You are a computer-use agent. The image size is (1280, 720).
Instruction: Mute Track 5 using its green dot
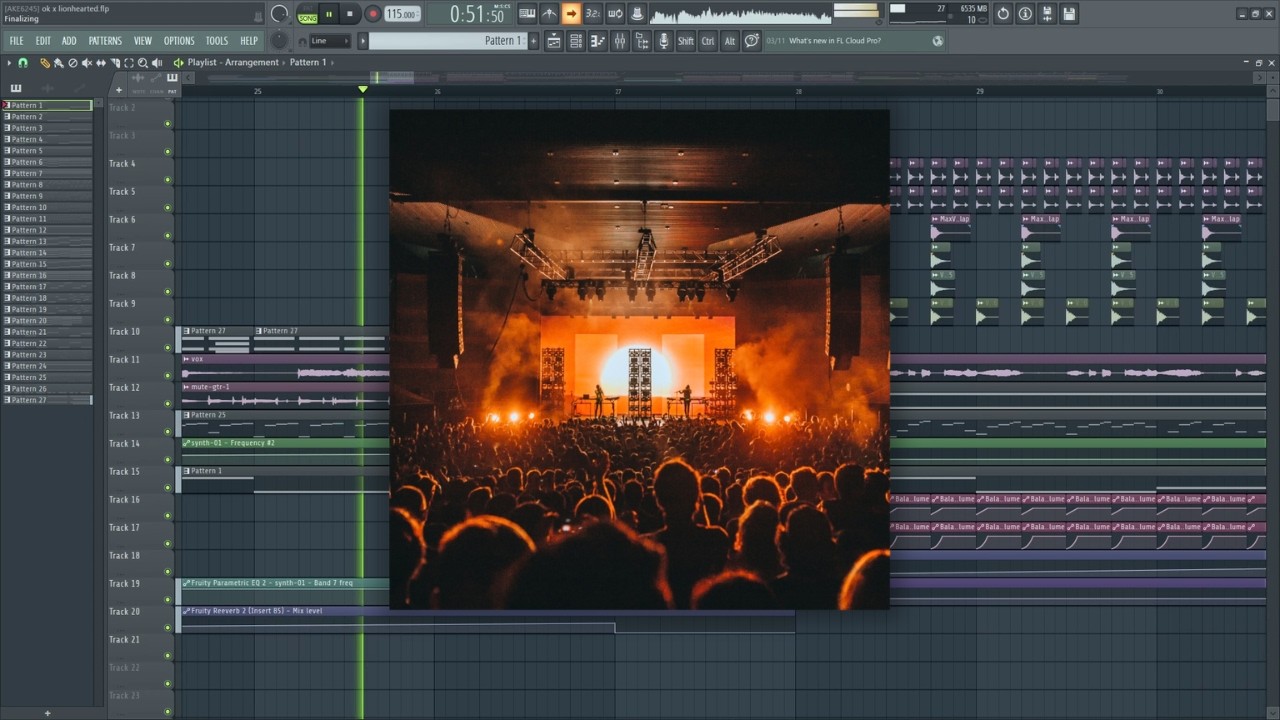[x=167, y=208]
